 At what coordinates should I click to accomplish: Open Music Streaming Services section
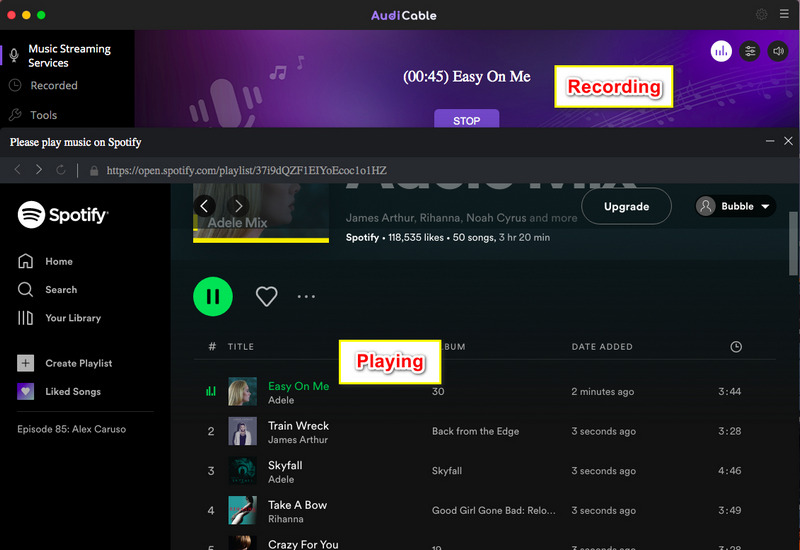(67, 56)
